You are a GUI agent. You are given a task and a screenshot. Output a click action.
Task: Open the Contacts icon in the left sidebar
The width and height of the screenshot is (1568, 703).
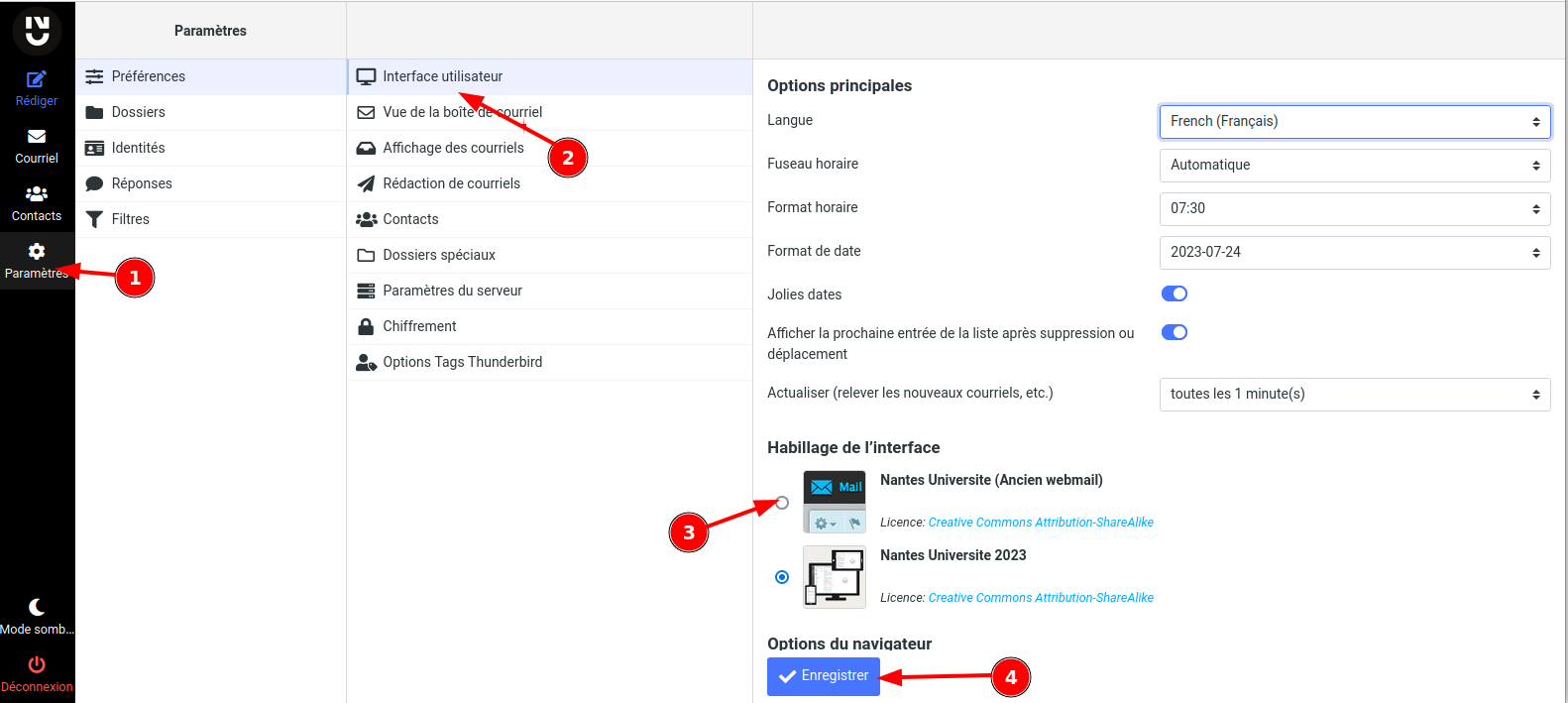pos(37,194)
